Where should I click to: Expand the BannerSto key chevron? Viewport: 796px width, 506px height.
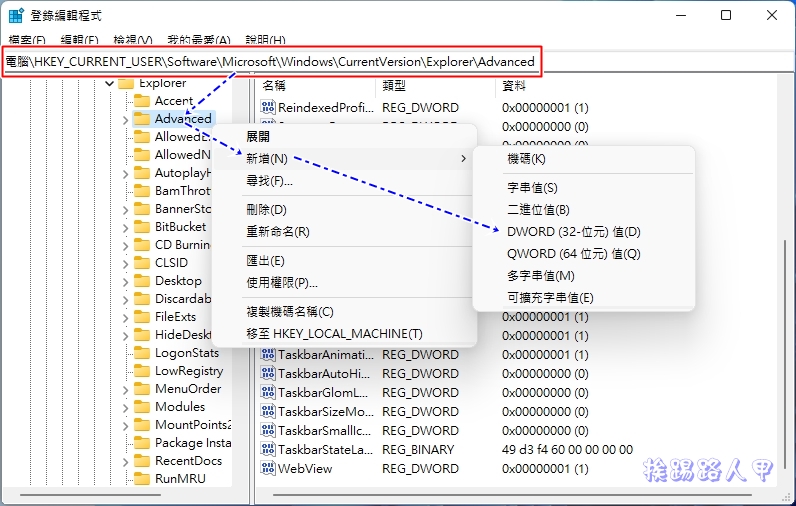(x=125, y=210)
